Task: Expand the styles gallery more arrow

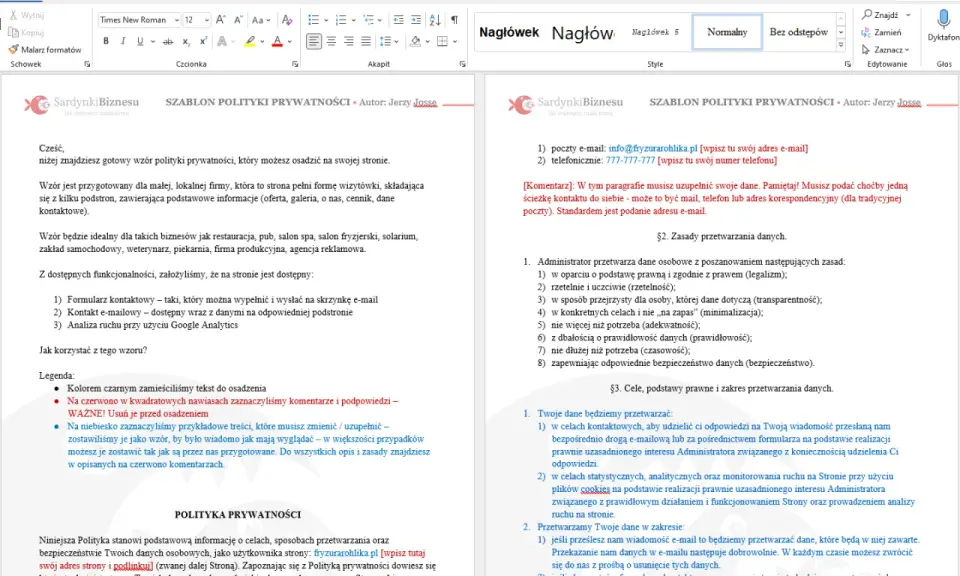Action: 841,45
